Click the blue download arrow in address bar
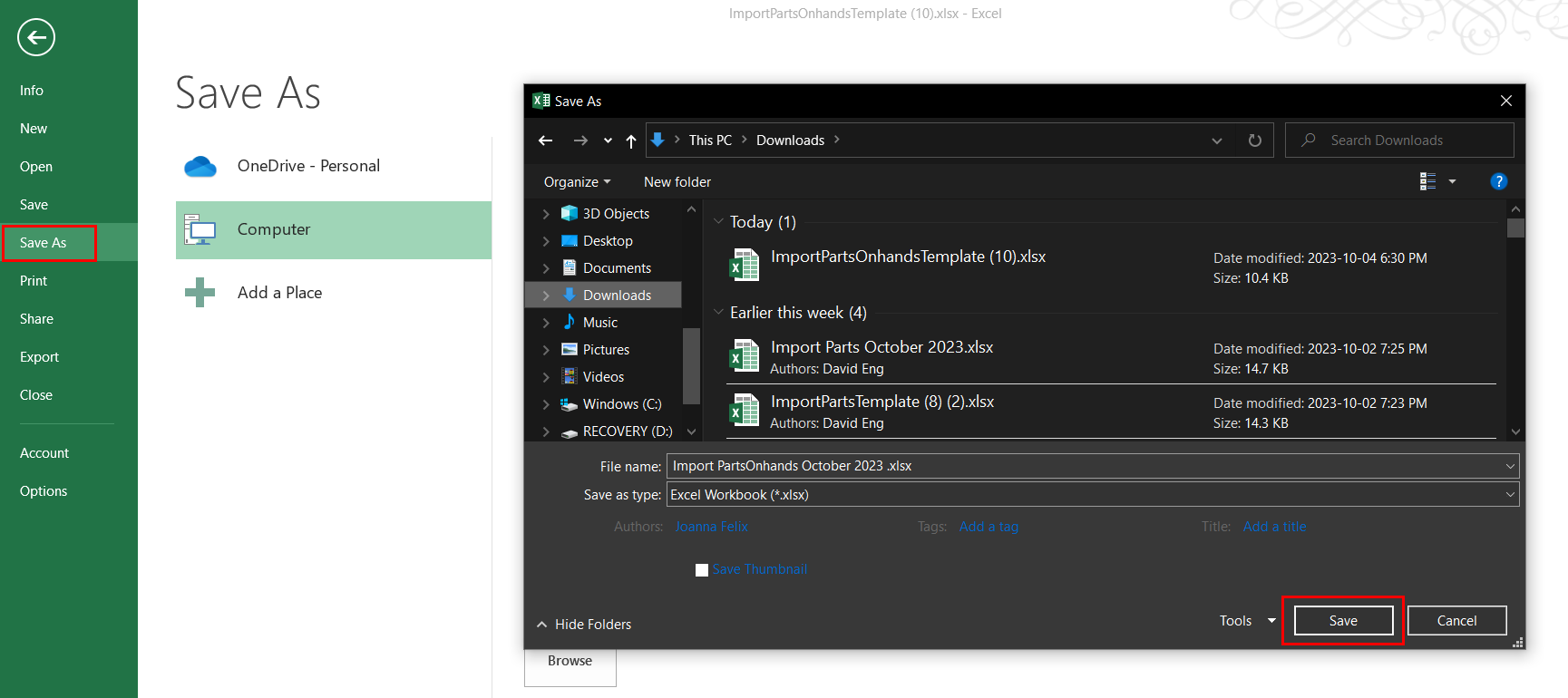 point(658,140)
